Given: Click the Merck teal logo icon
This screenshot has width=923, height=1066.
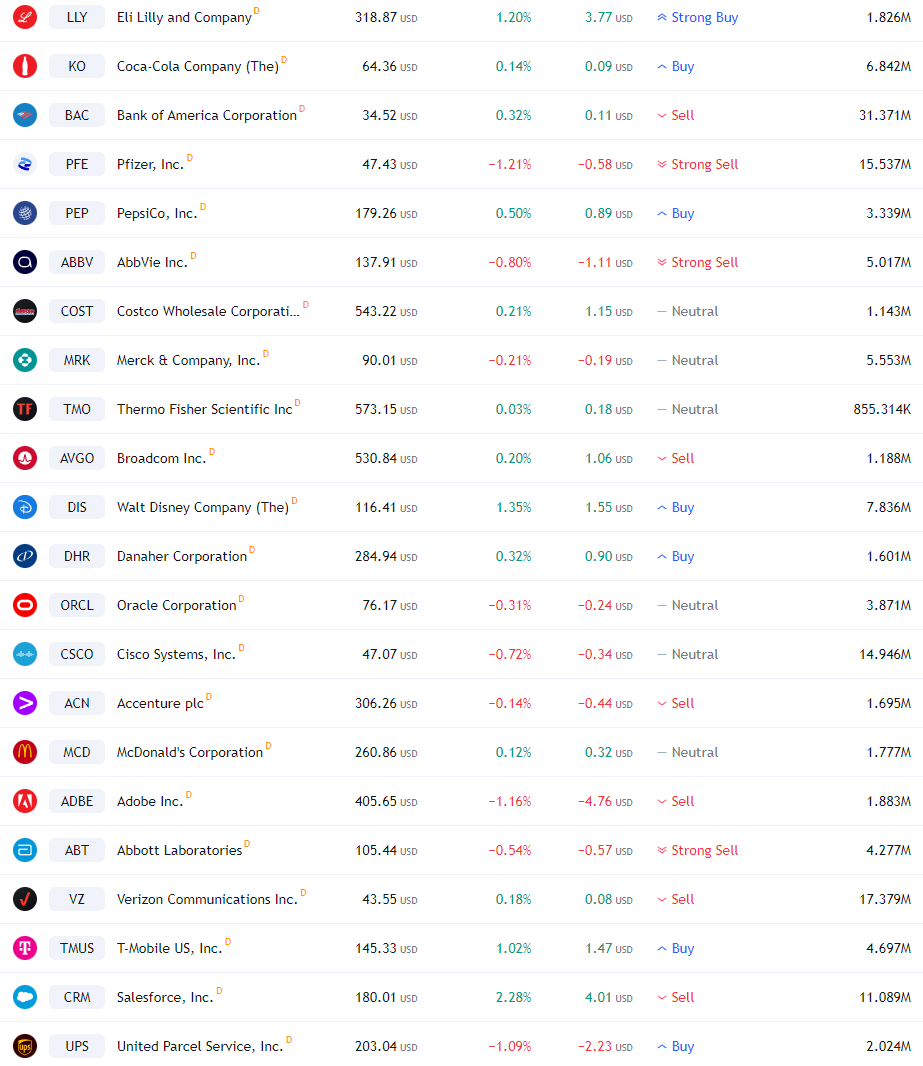Looking at the screenshot, I should 25,360.
